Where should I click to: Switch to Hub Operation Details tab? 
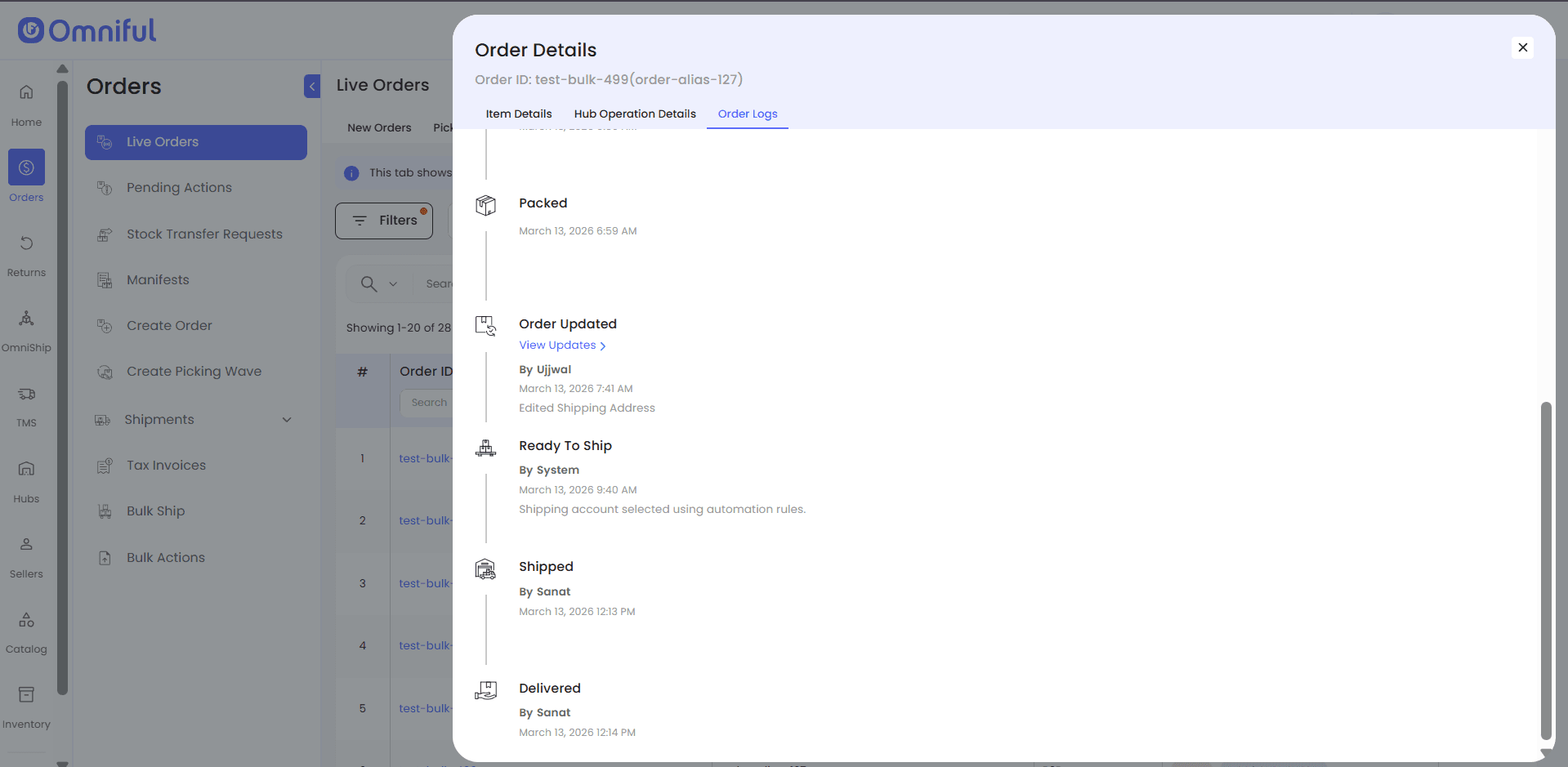coord(634,114)
